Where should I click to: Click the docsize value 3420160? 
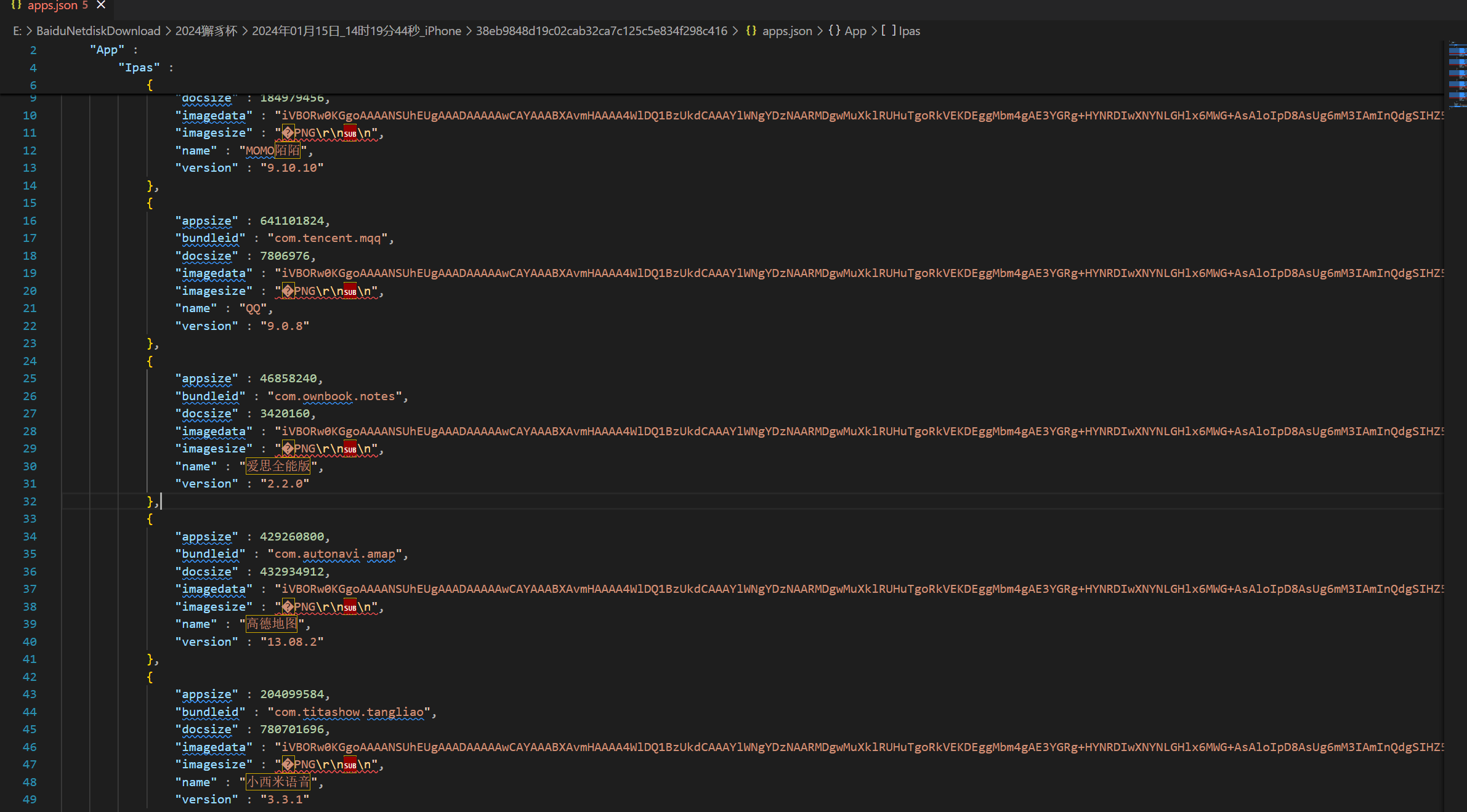click(x=285, y=414)
